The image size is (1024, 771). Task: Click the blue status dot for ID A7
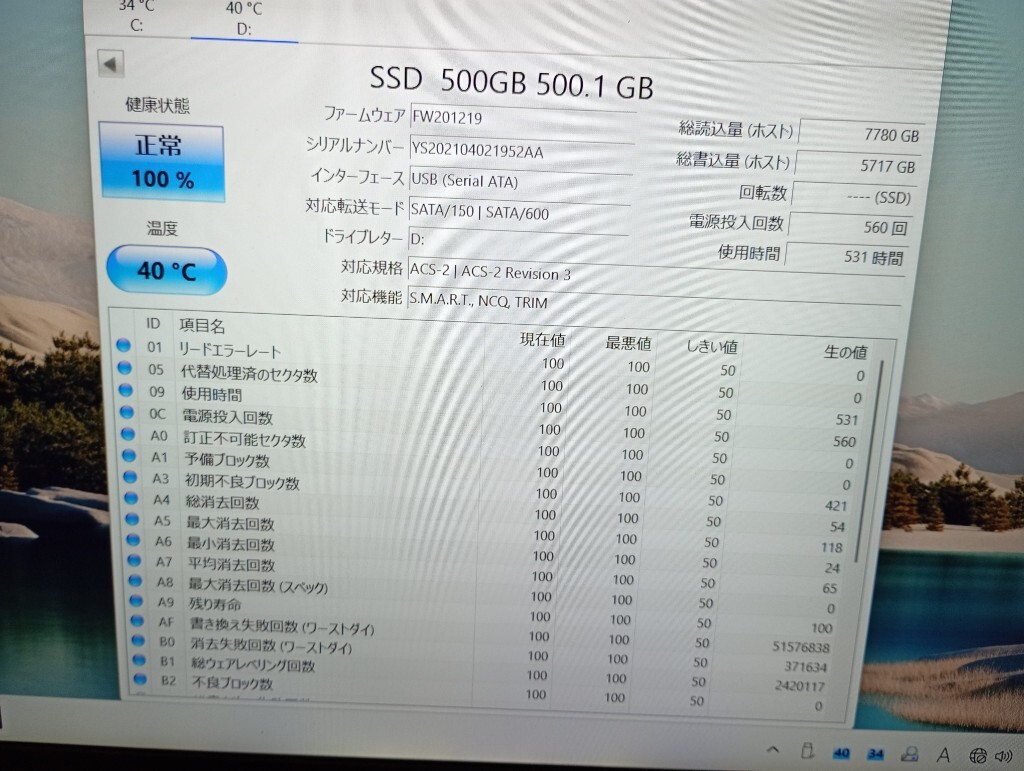[135, 559]
